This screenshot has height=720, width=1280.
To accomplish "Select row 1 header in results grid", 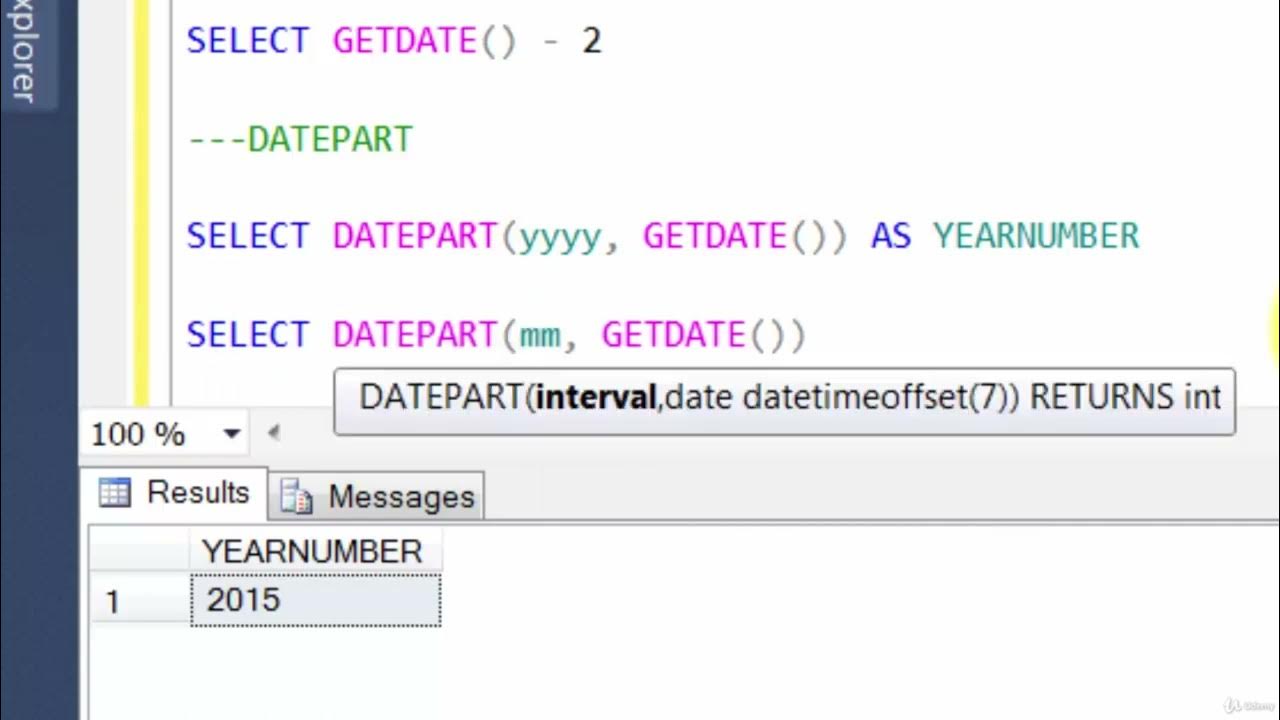I will point(139,601).
